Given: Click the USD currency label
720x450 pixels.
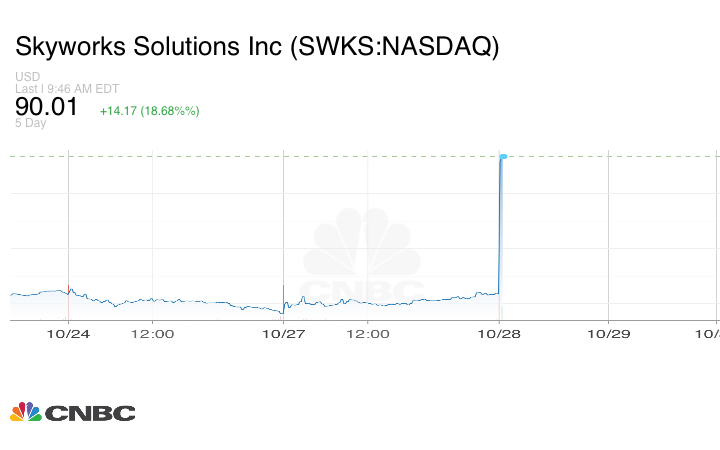Looking at the screenshot, I should point(27,76).
